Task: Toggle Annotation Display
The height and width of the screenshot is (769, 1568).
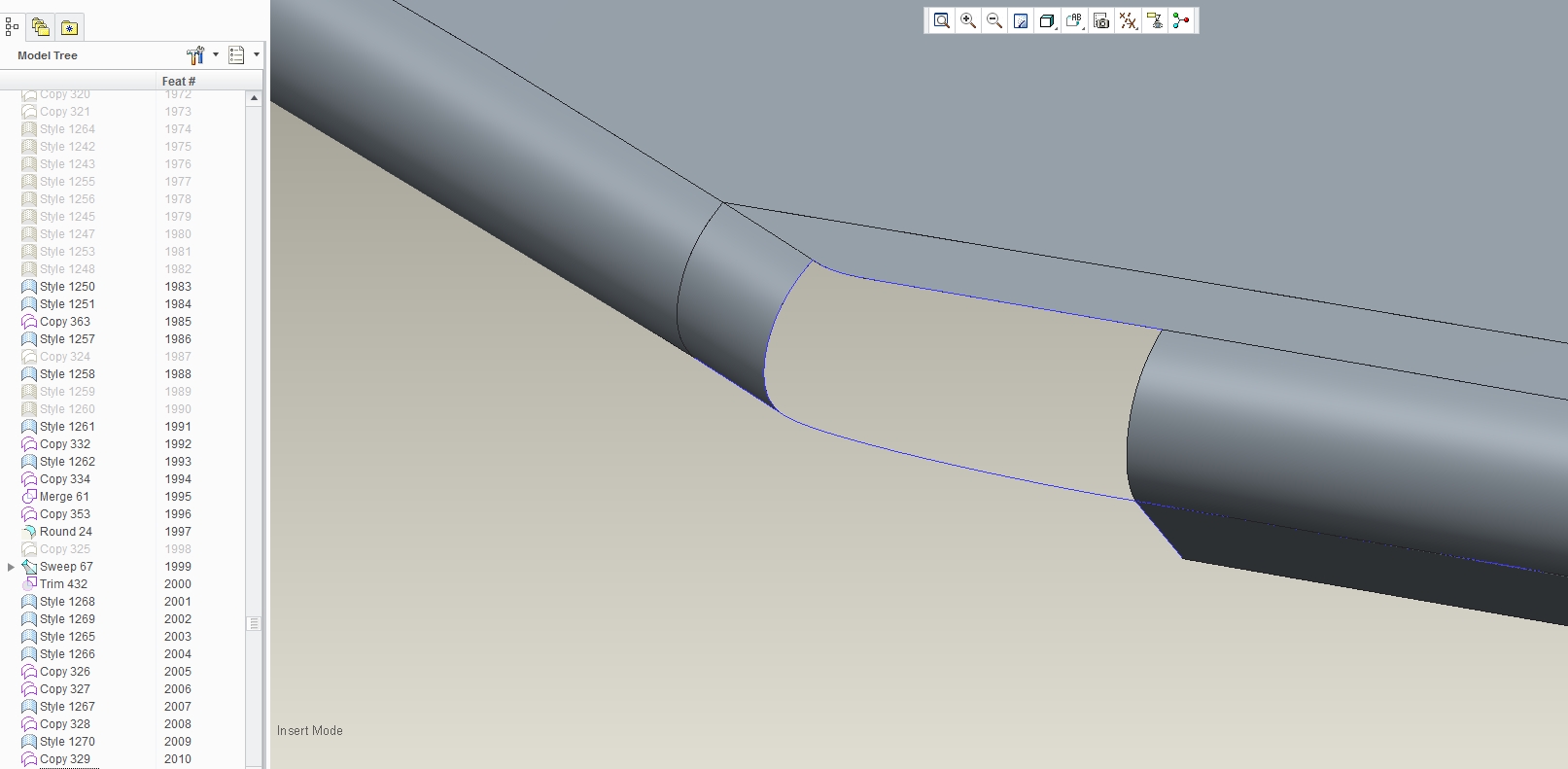Action: coord(1155,20)
